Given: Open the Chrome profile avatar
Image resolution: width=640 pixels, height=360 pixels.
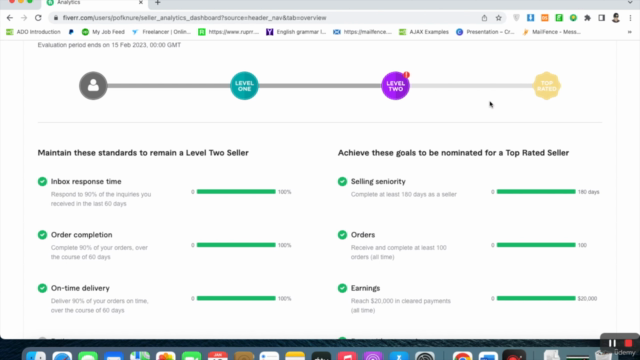Looking at the screenshot, I should click(616, 18).
